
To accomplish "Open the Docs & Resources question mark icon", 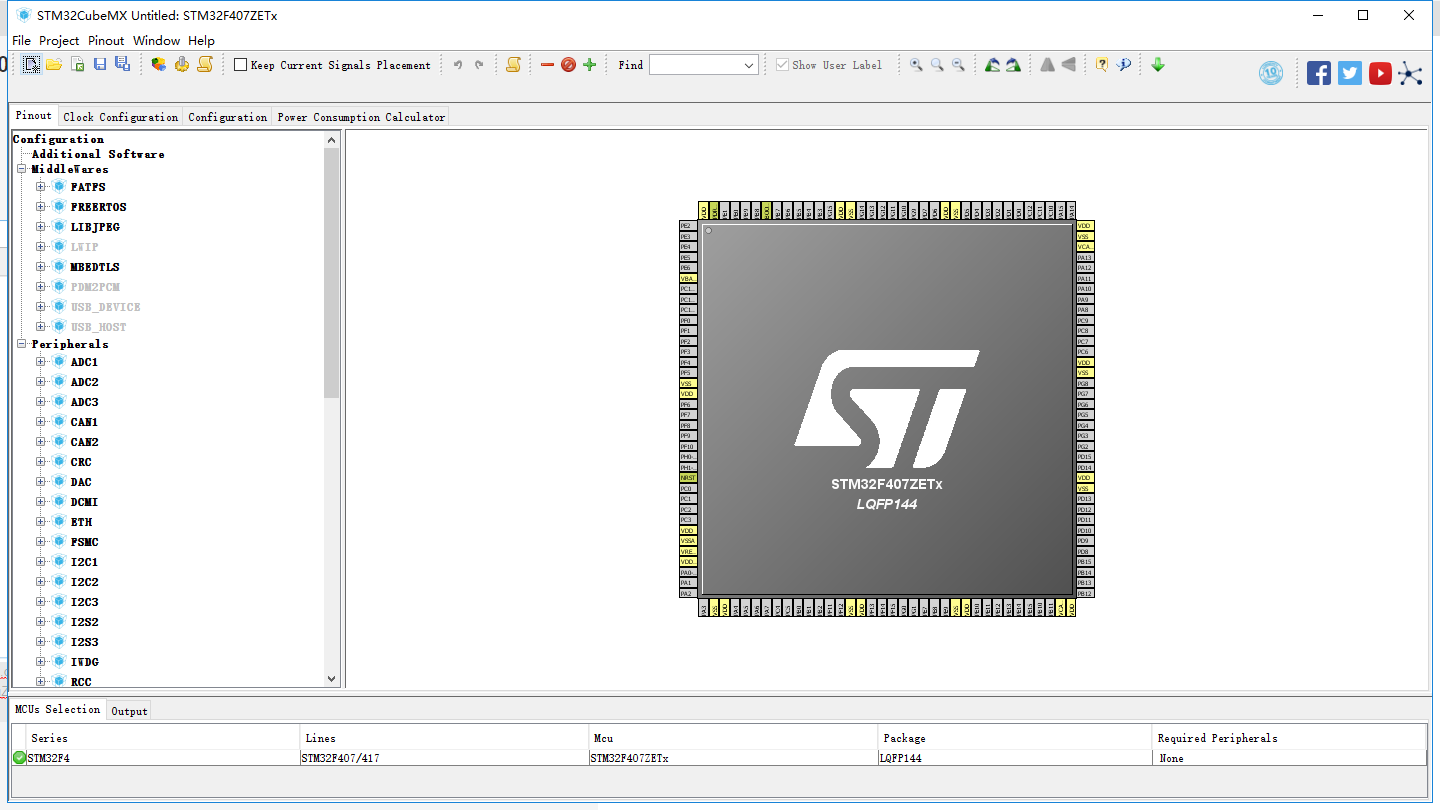I will click(x=1100, y=64).
